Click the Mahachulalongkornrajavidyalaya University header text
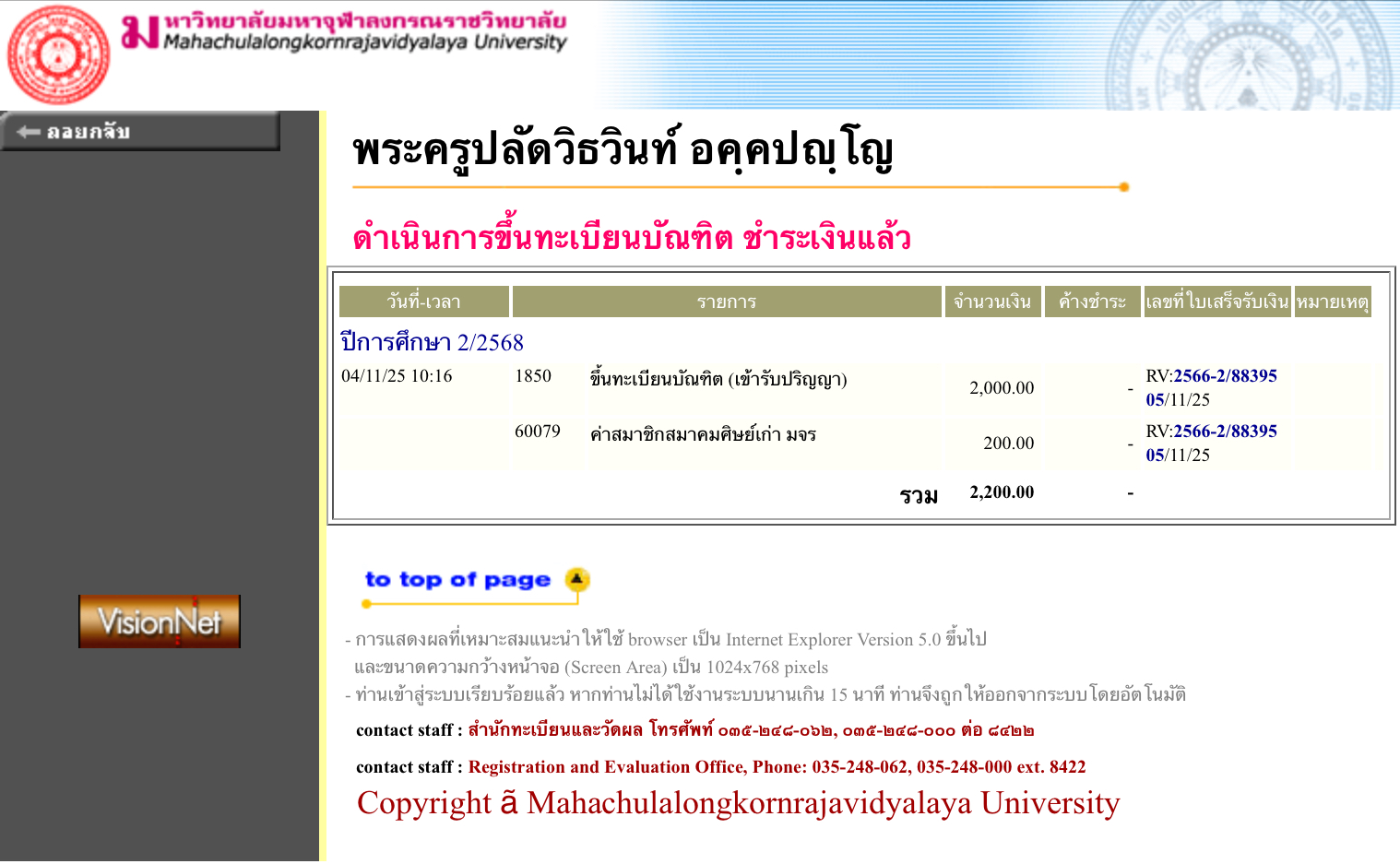The image size is (1400, 864). tap(364, 41)
